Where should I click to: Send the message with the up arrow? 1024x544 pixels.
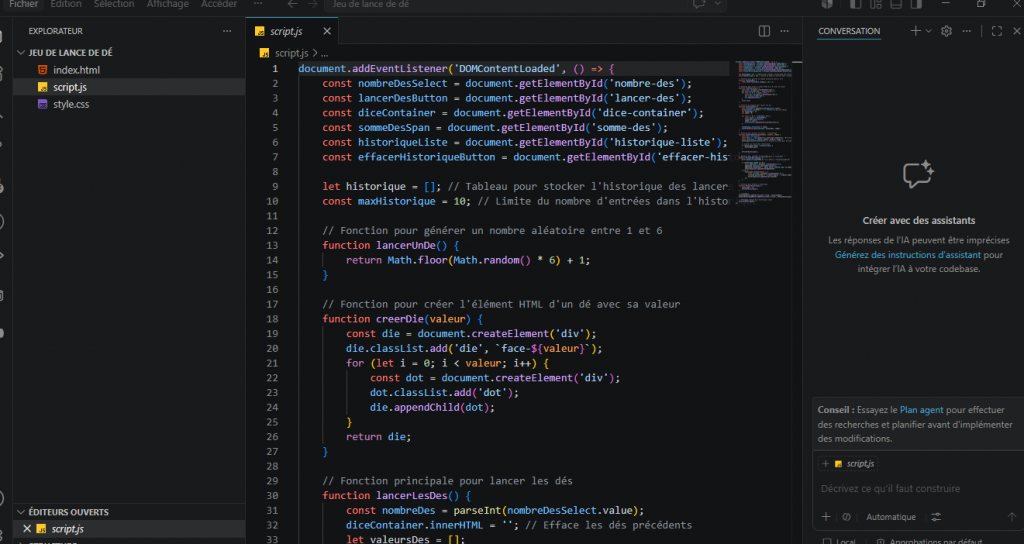coord(1012,517)
